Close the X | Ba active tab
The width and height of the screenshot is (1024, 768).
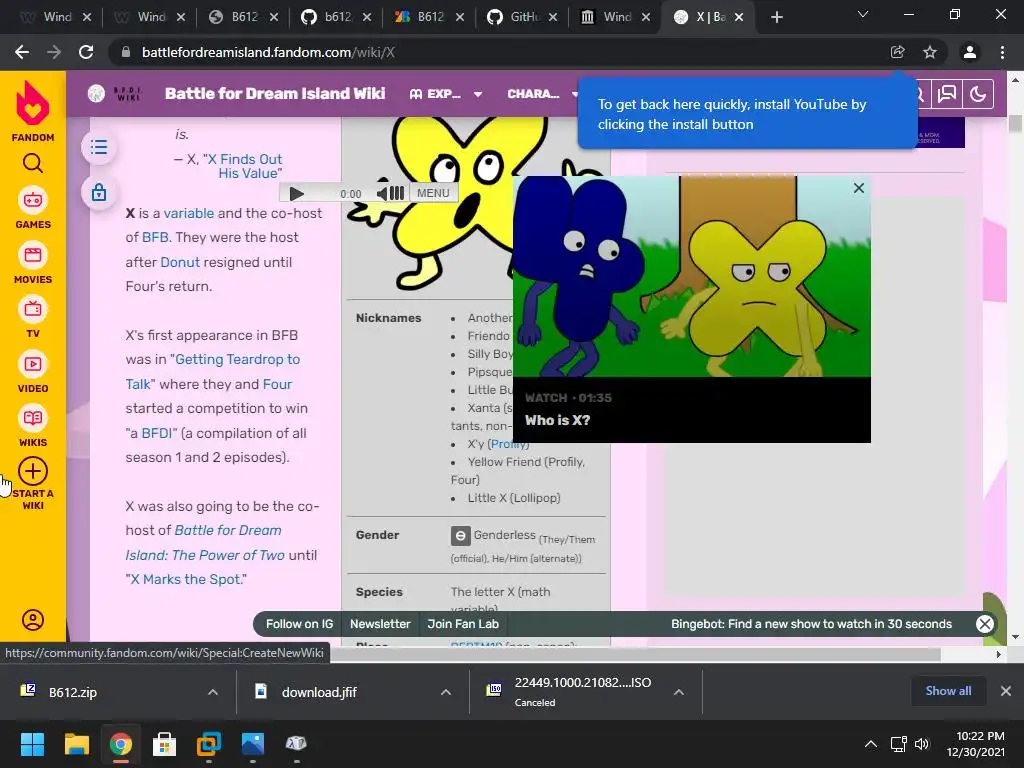pyautogui.click(x=739, y=17)
